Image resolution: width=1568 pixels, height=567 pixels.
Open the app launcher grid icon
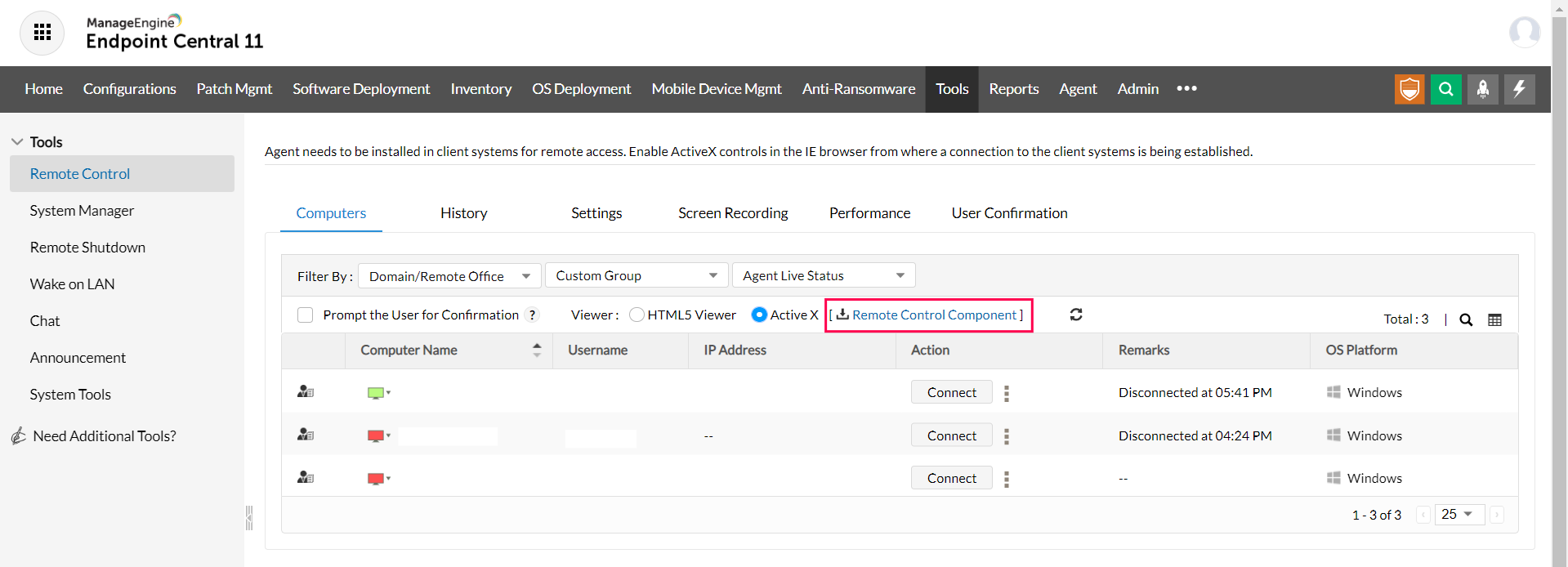point(42,33)
